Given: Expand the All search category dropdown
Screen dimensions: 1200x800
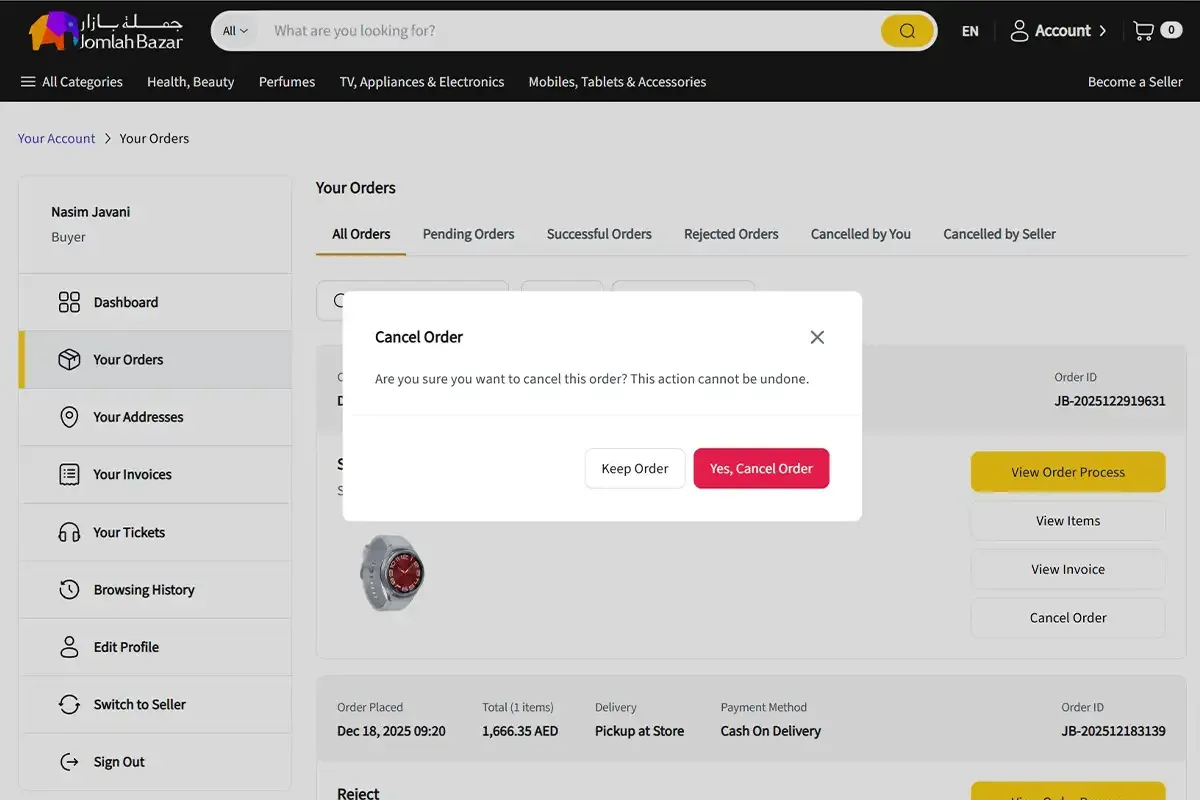Looking at the screenshot, I should coord(235,31).
